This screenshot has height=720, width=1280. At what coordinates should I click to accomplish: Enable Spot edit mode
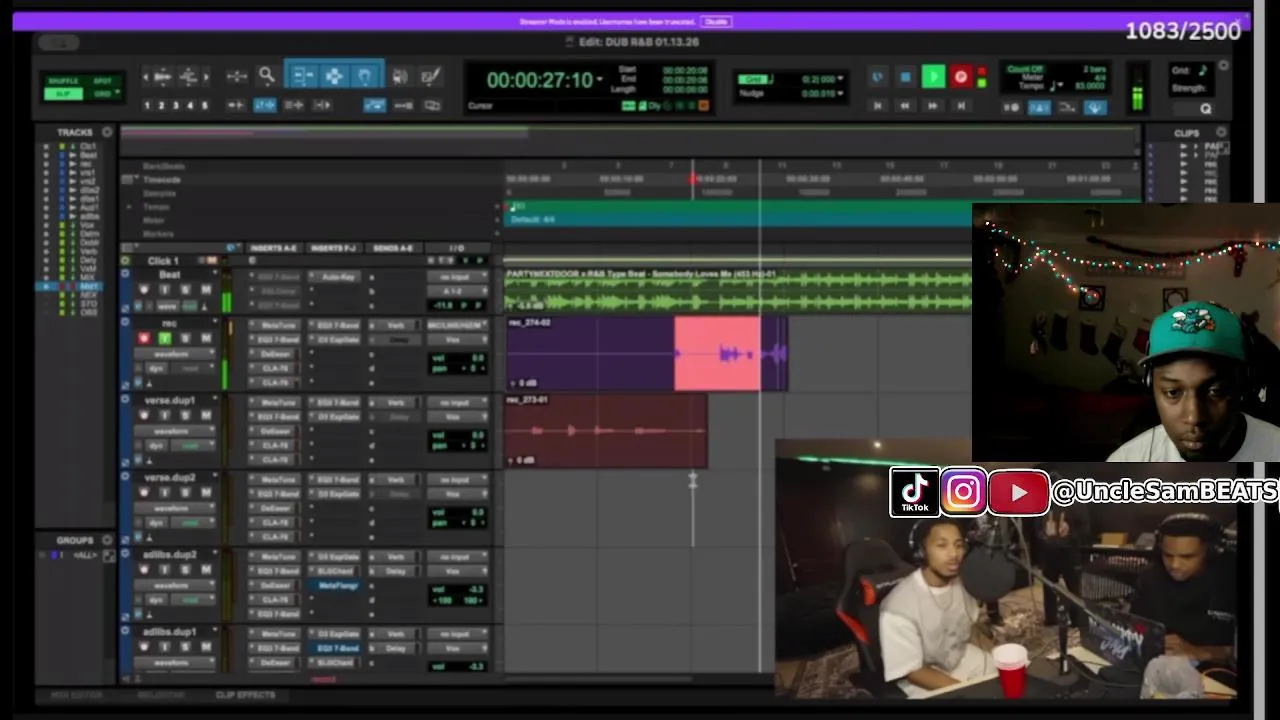102,81
